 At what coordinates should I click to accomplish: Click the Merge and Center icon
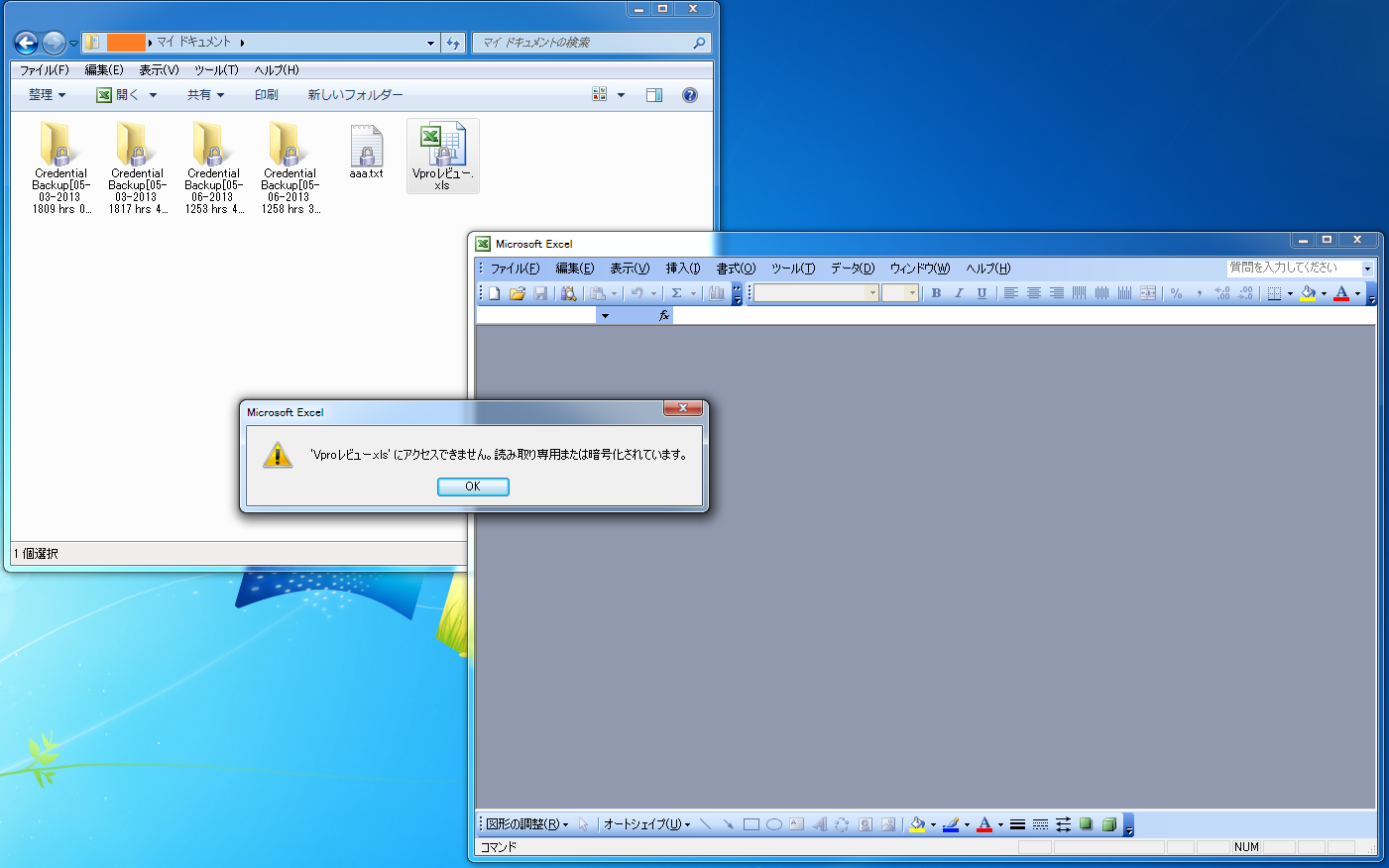click(1147, 293)
